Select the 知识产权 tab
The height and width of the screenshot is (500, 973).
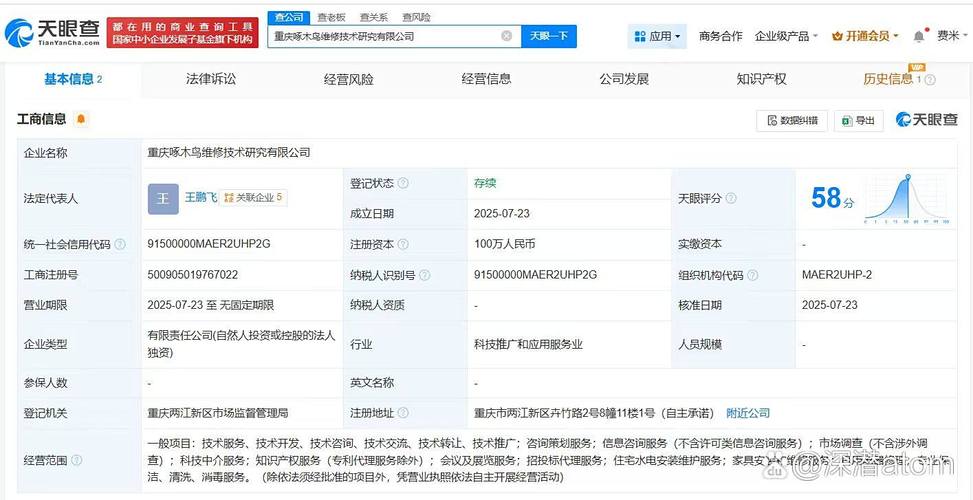point(761,79)
